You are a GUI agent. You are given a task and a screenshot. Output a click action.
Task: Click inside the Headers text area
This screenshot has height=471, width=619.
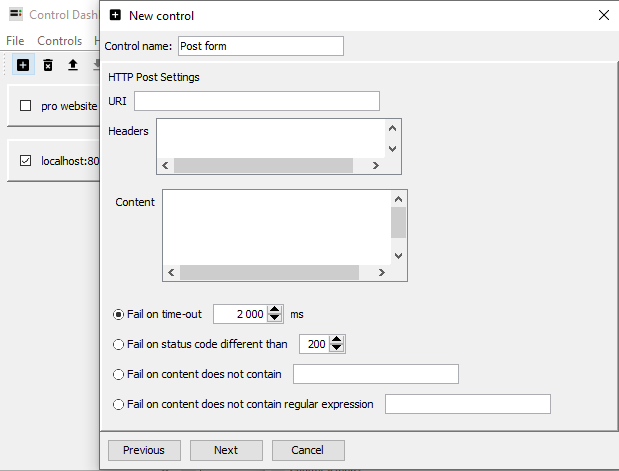(x=272, y=138)
